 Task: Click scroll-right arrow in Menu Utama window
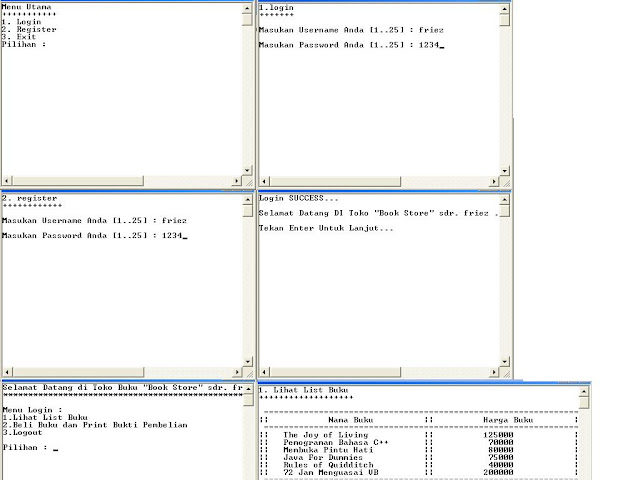click(237, 180)
